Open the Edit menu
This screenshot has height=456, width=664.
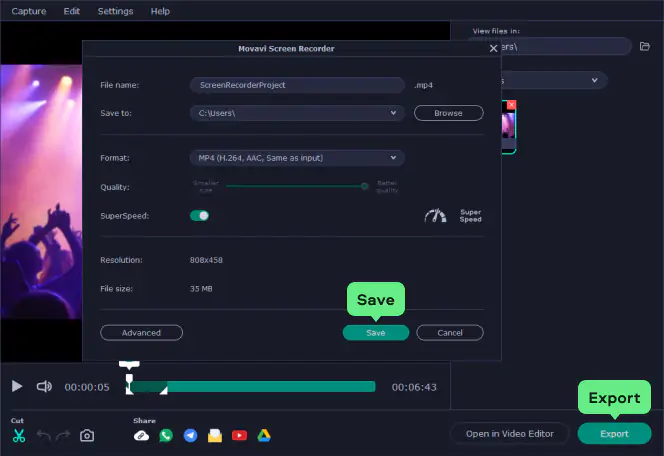tap(72, 11)
